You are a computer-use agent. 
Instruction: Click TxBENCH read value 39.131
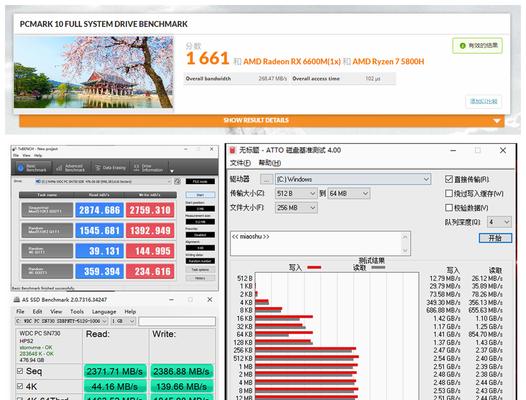tap(100, 251)
